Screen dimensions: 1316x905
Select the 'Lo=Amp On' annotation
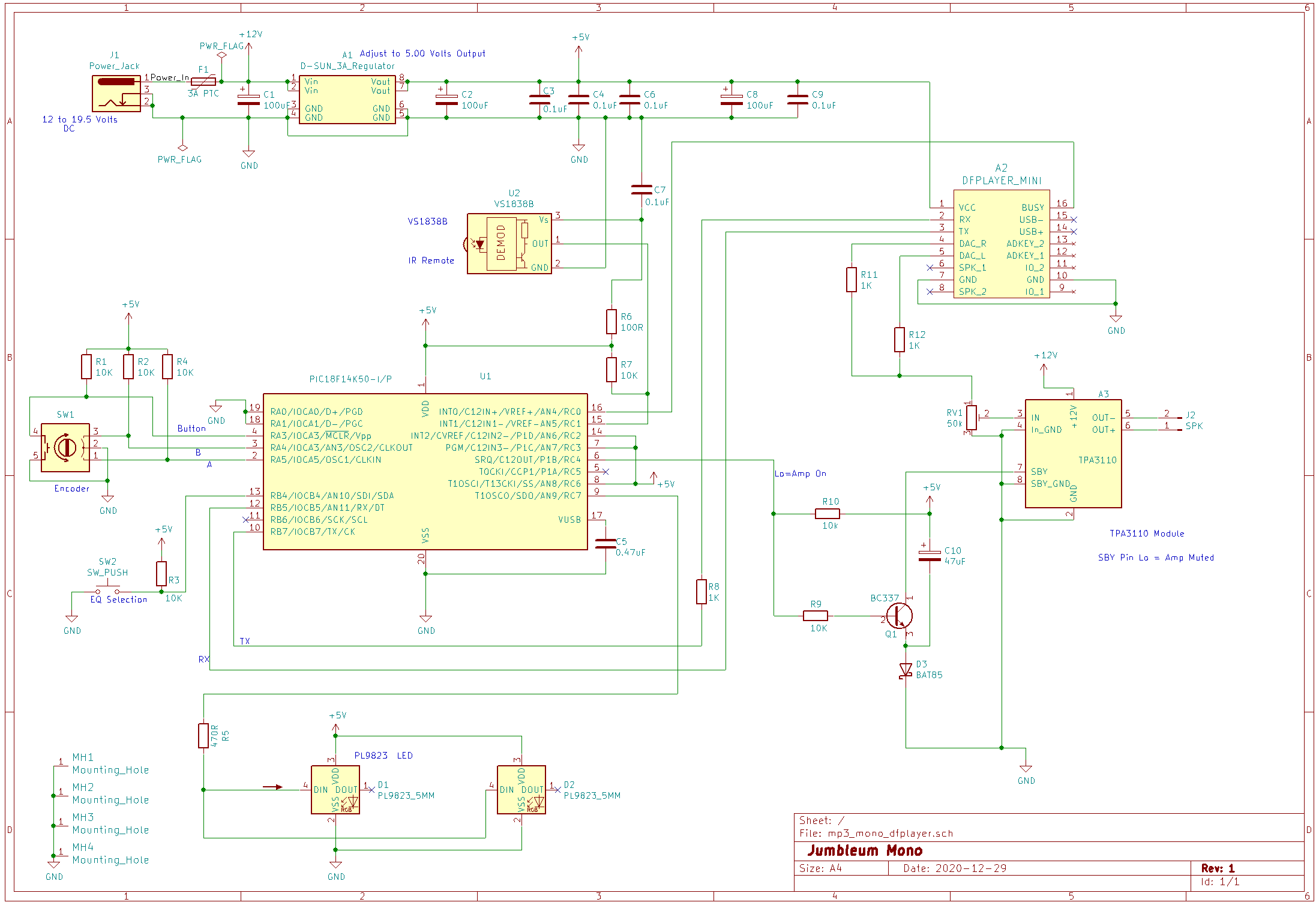click(x=800, y=474)
